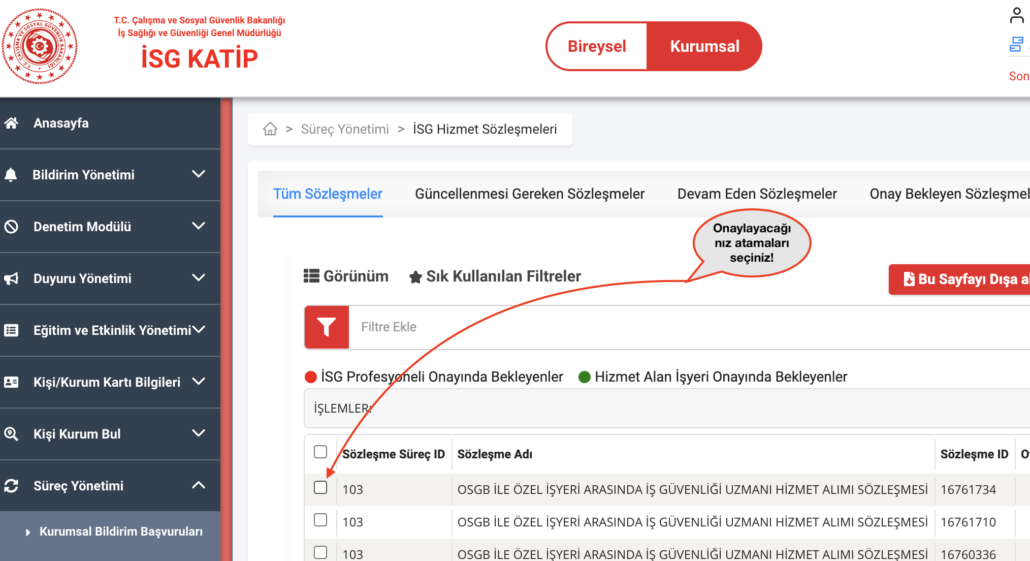The width and height of the screenshot is (1030, 561).
Task: Select the Bireysel mode button
Action: 597,47
